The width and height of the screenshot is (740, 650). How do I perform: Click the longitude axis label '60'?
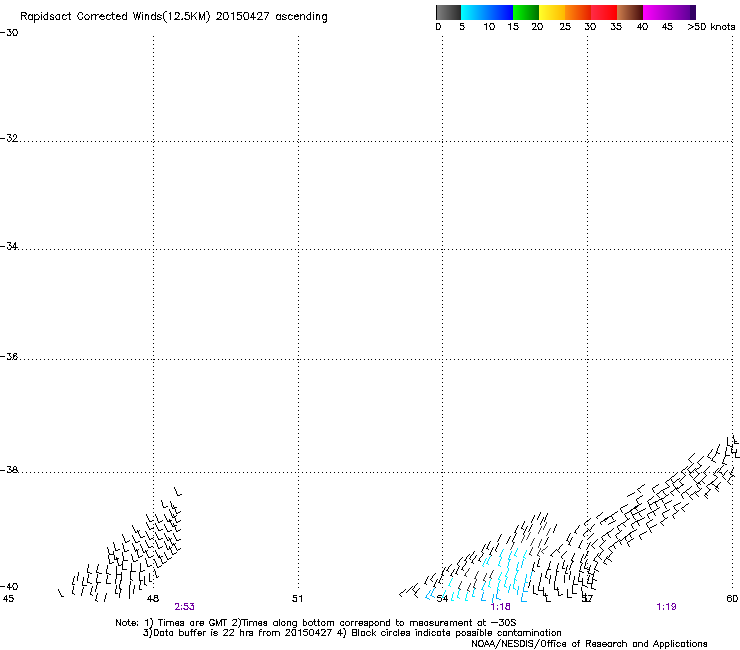pyautogui.click(x=732, y=599)
